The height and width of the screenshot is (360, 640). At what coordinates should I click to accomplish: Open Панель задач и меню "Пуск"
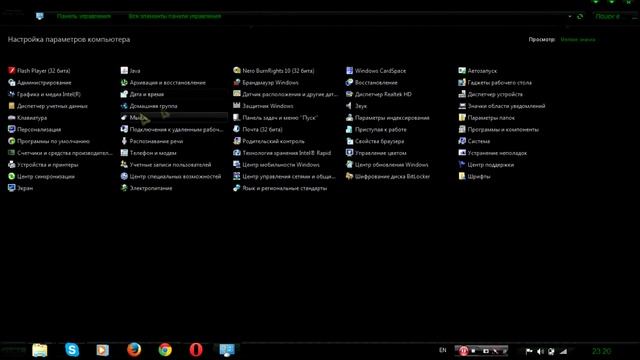pyautogui.click(x=280, y=118)
